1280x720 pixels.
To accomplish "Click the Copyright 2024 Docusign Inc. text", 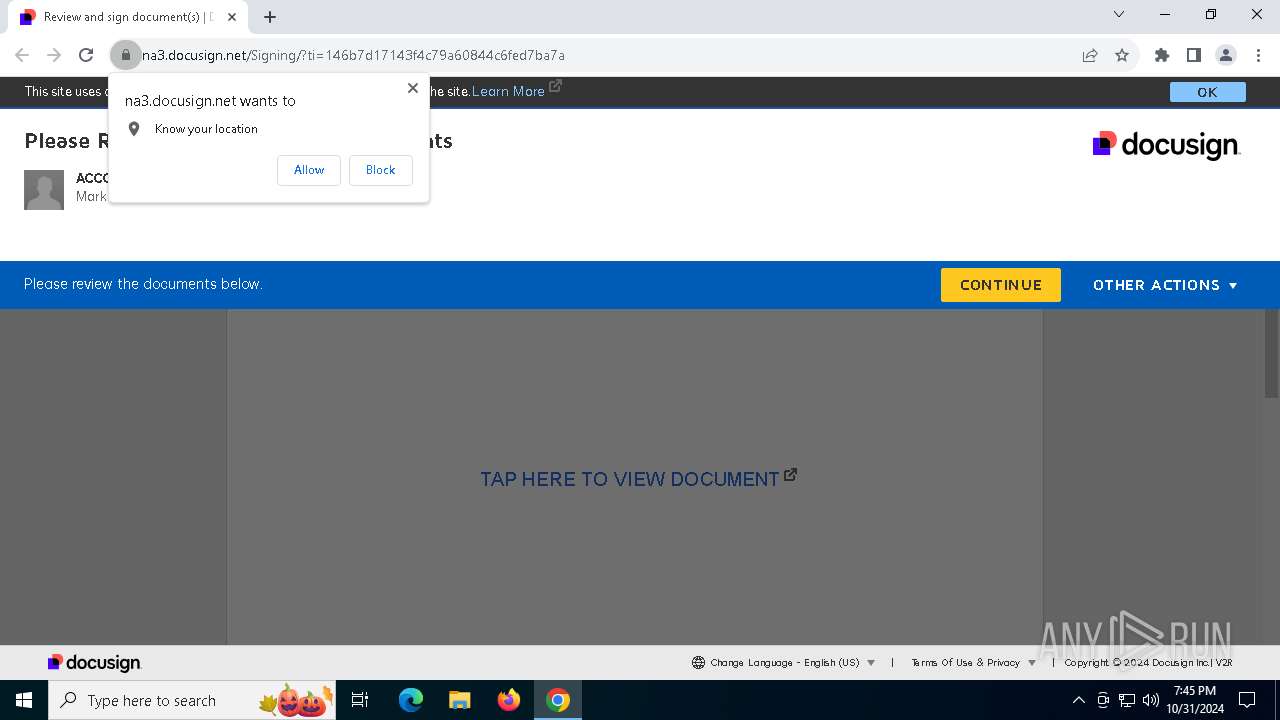I will coord(1148,662).
